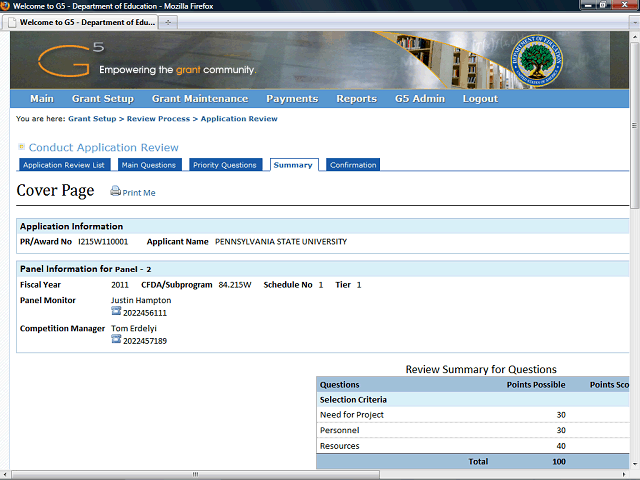Click the Conduct Application Review bullet icon
640x480 pixels.
(x=21, y=147)
